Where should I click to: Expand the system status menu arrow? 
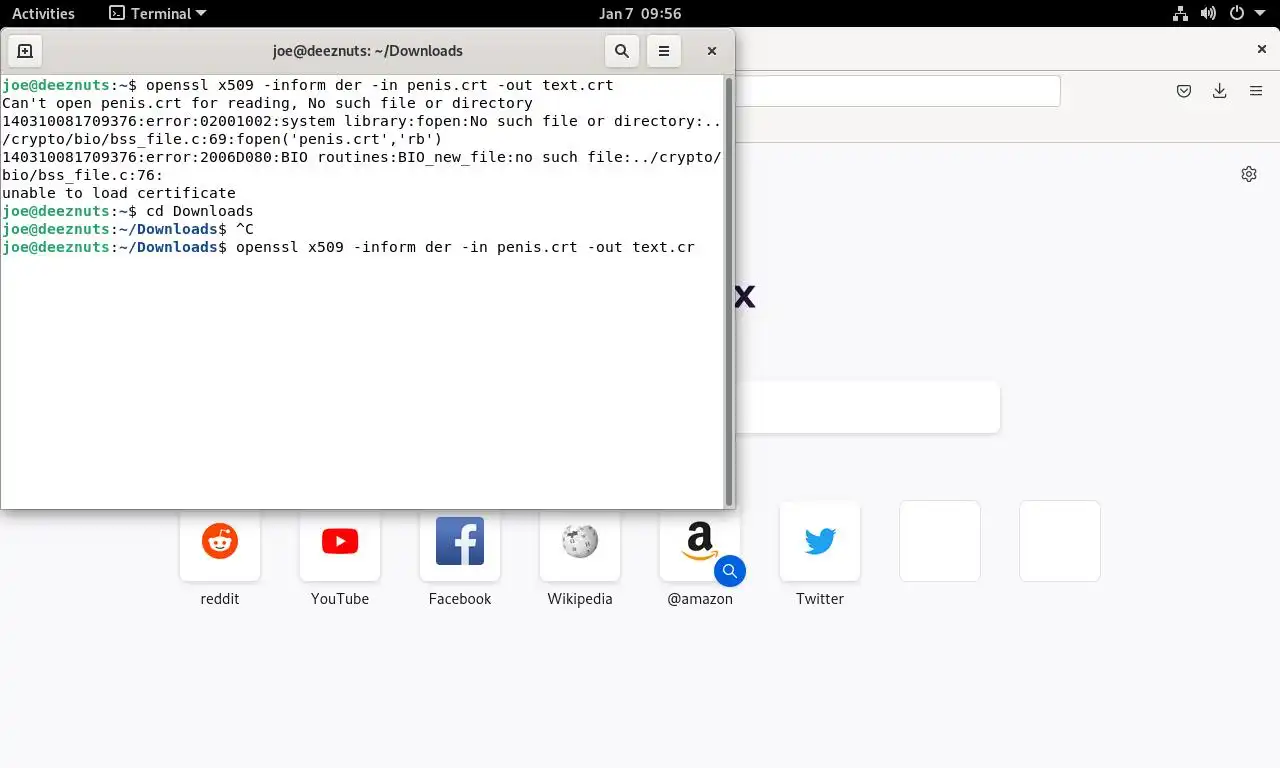point(1259,14)
